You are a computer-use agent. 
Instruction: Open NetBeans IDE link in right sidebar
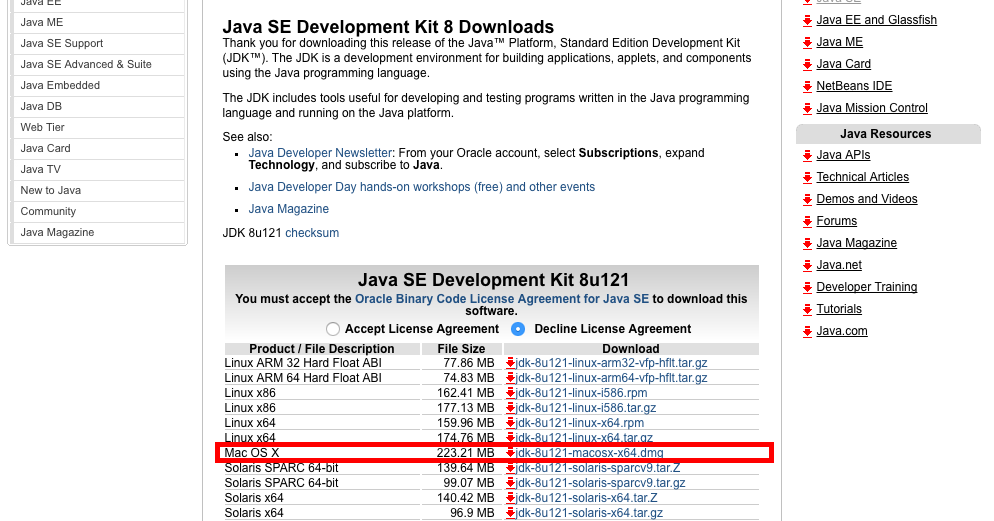click(854, 86)
